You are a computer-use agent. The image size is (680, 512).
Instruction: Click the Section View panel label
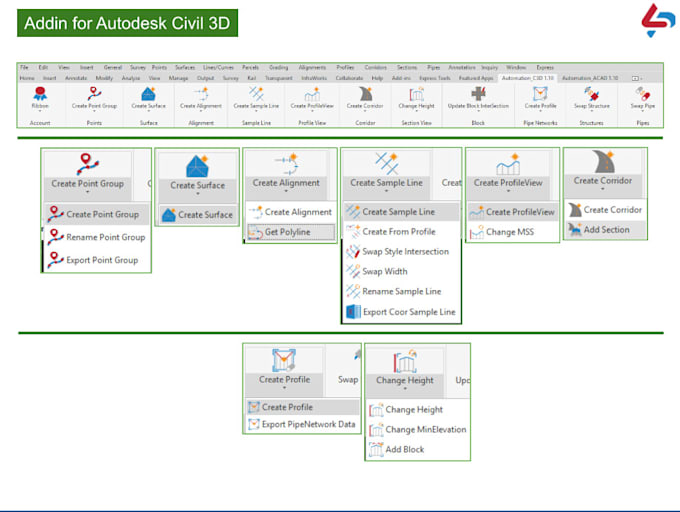[416, 123]
